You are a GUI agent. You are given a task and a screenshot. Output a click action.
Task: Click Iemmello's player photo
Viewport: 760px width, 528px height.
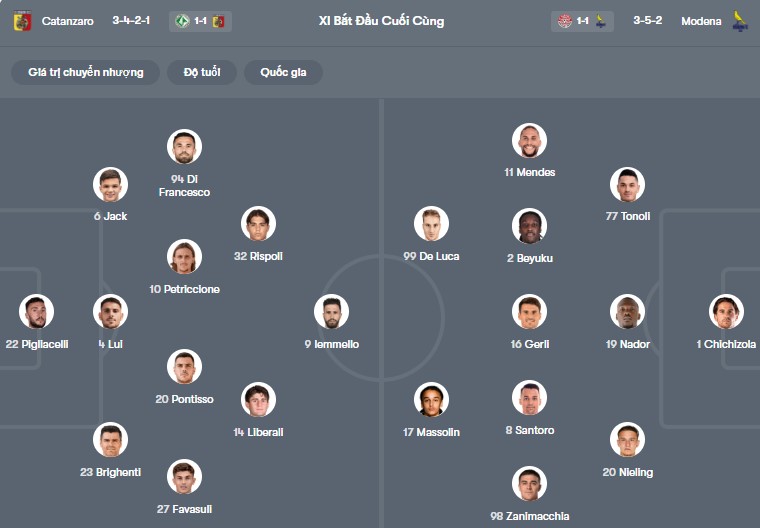331,312
